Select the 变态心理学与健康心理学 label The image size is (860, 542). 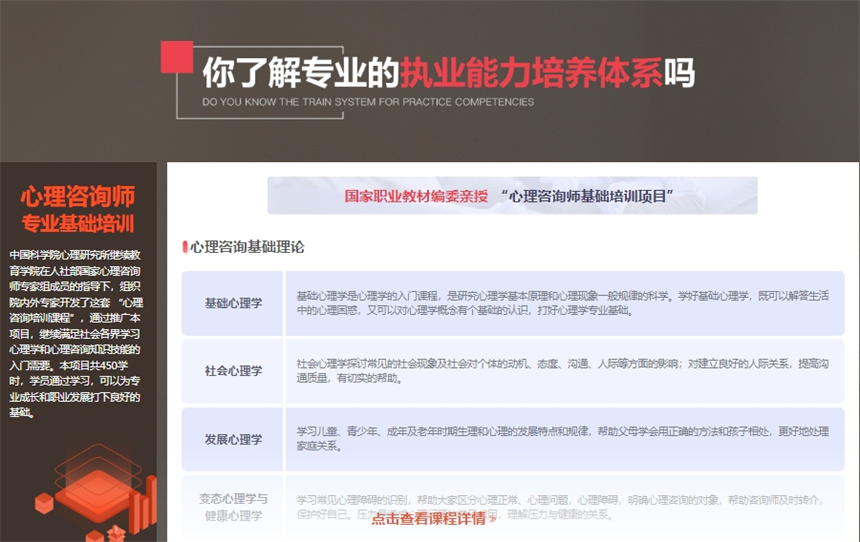pyautogui.click(x=233, y=507)
